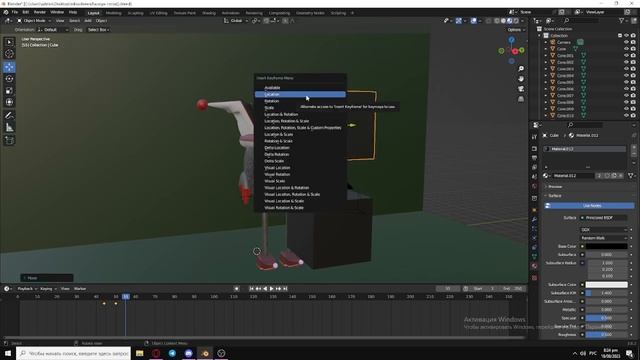Choose Available in Insert Keyframe menu
The width and height of the screenshot is (640, 360).
pos(300,88)
